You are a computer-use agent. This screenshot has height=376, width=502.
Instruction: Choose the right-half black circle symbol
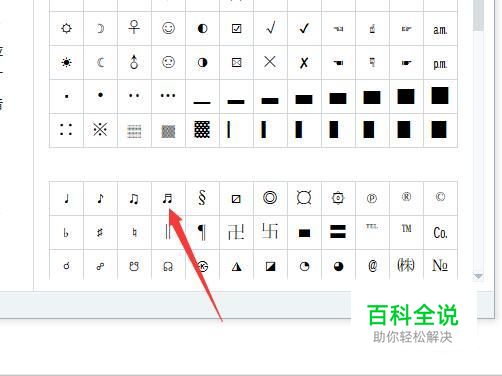coord(202,62)
